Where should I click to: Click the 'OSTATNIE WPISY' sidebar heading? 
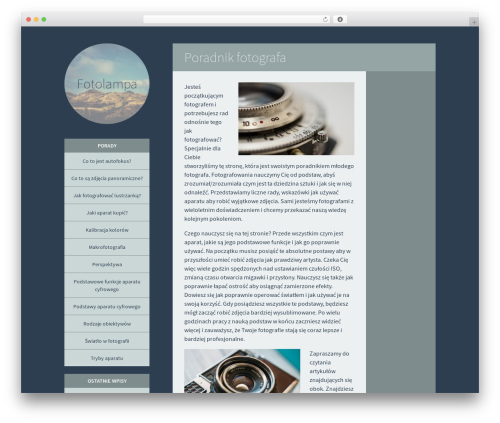coord(107,381)
